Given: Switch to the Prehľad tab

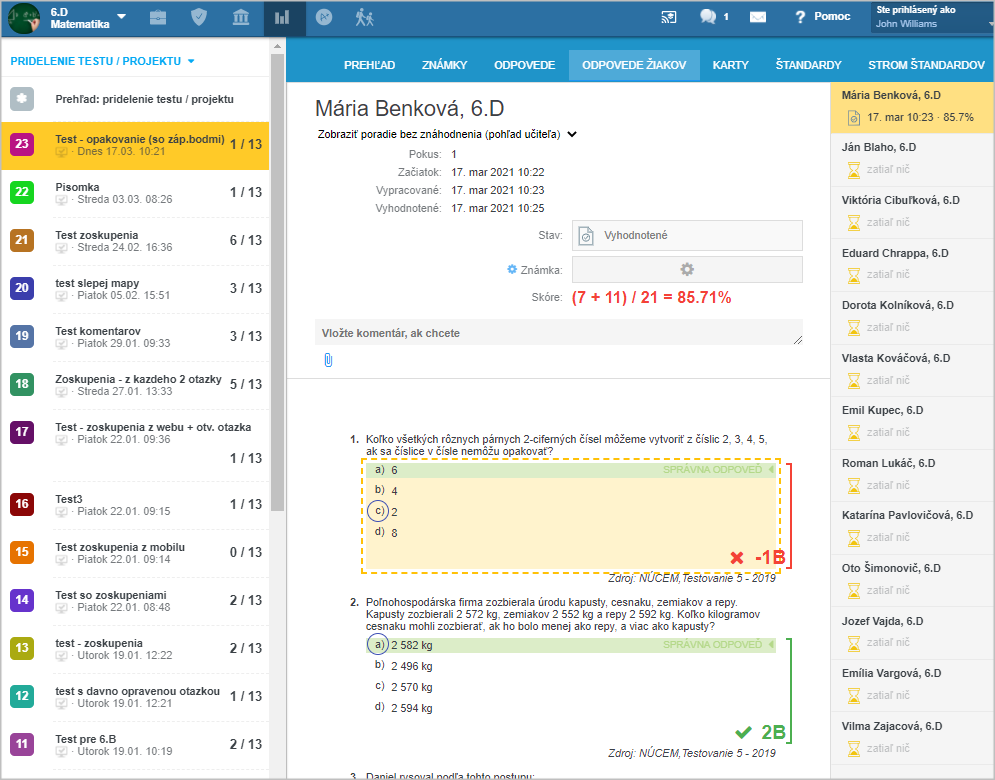Looking at the screenshot, I should 369,65.
